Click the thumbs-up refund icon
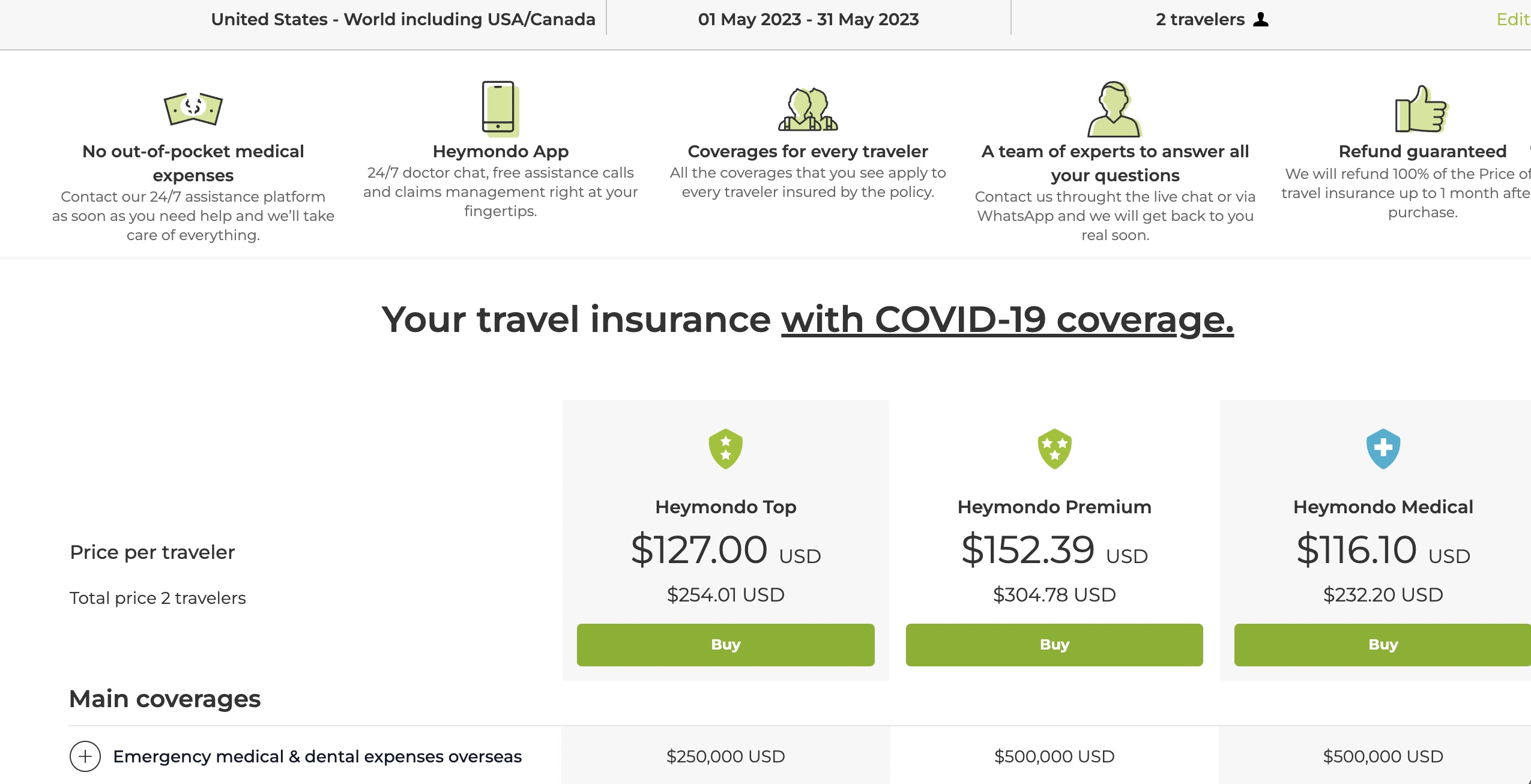 (1422, 109)
